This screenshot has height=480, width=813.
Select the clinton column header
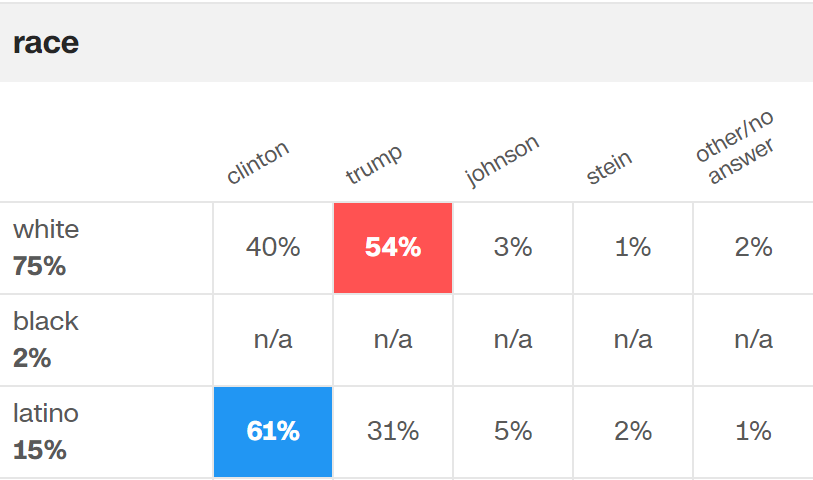point(258,163)
